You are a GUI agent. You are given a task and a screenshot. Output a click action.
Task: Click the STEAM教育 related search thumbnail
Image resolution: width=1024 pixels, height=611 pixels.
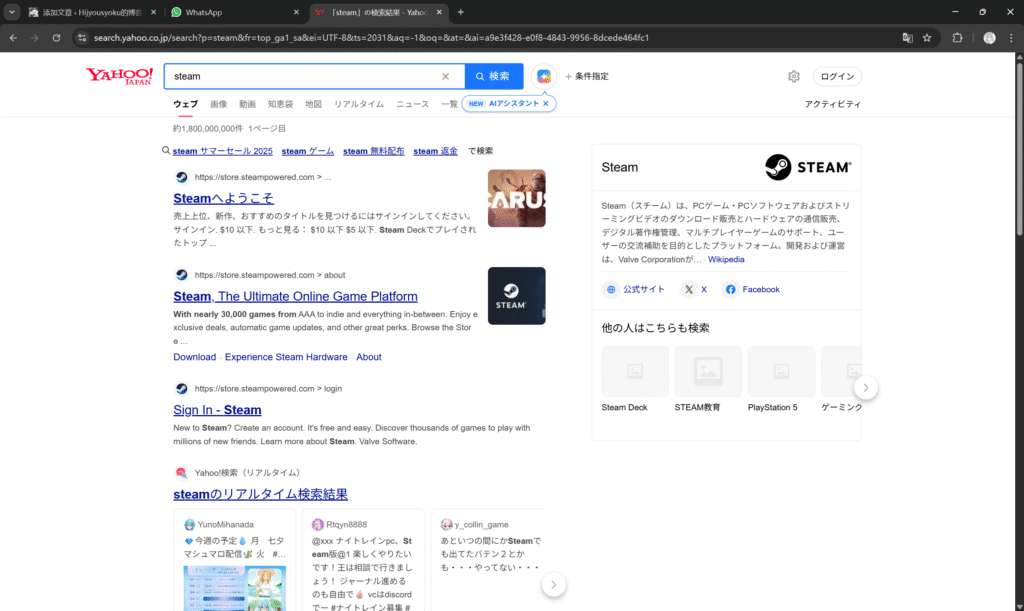tap(708, 371)
